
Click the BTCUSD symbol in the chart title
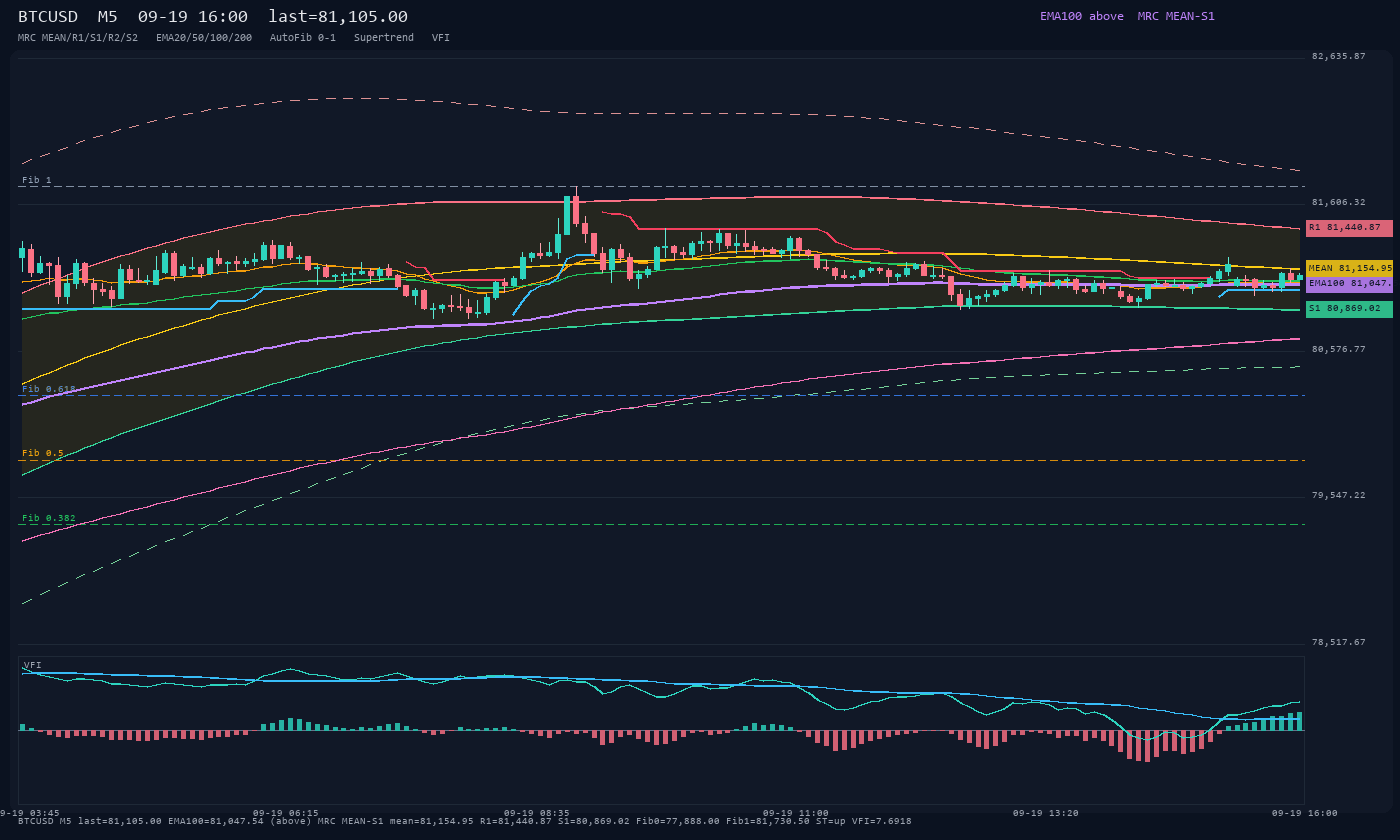(48, 17)
